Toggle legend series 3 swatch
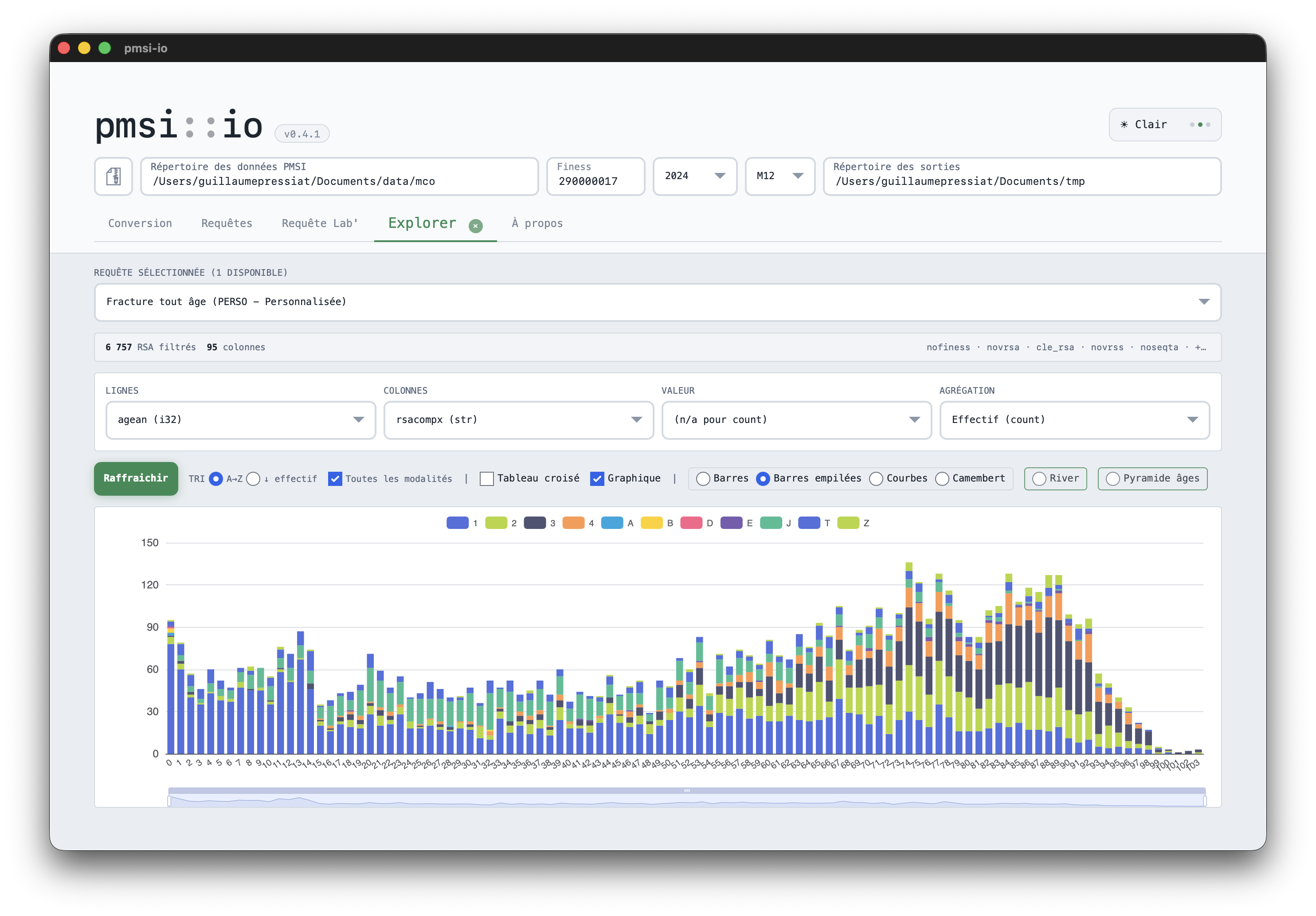 [535, 523]
